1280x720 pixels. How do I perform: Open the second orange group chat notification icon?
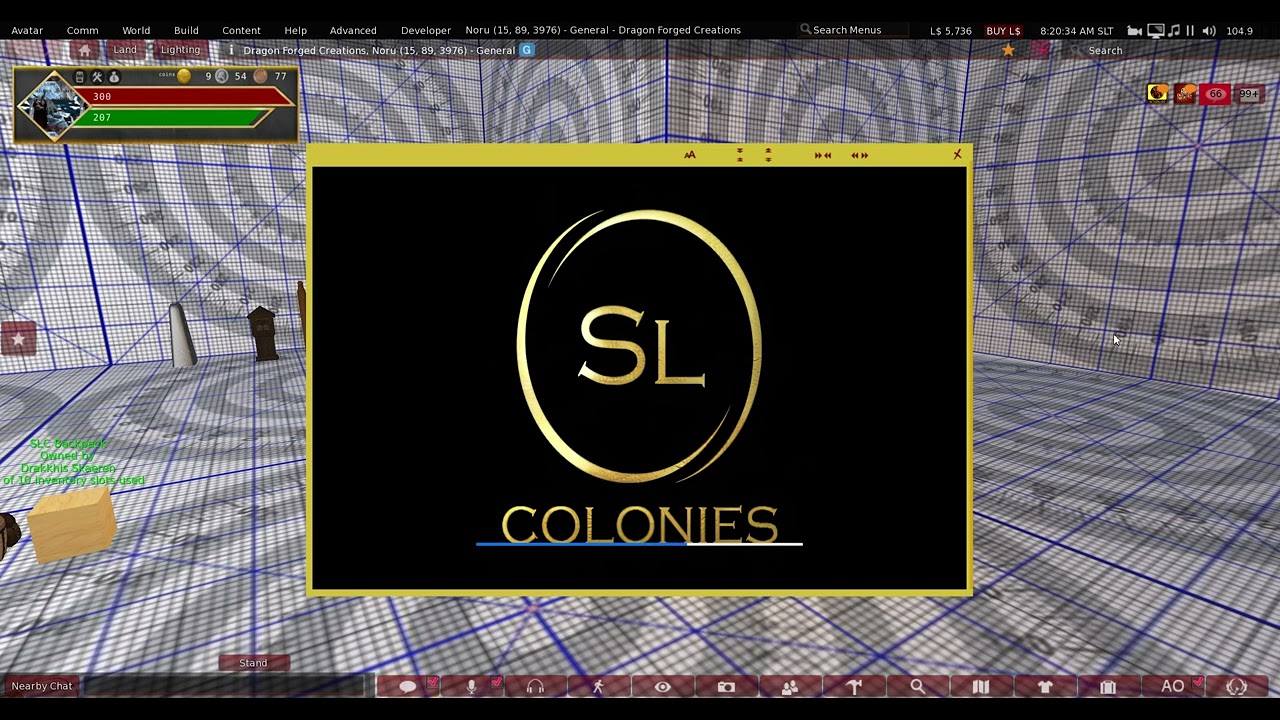click(x=1186, y=94)
